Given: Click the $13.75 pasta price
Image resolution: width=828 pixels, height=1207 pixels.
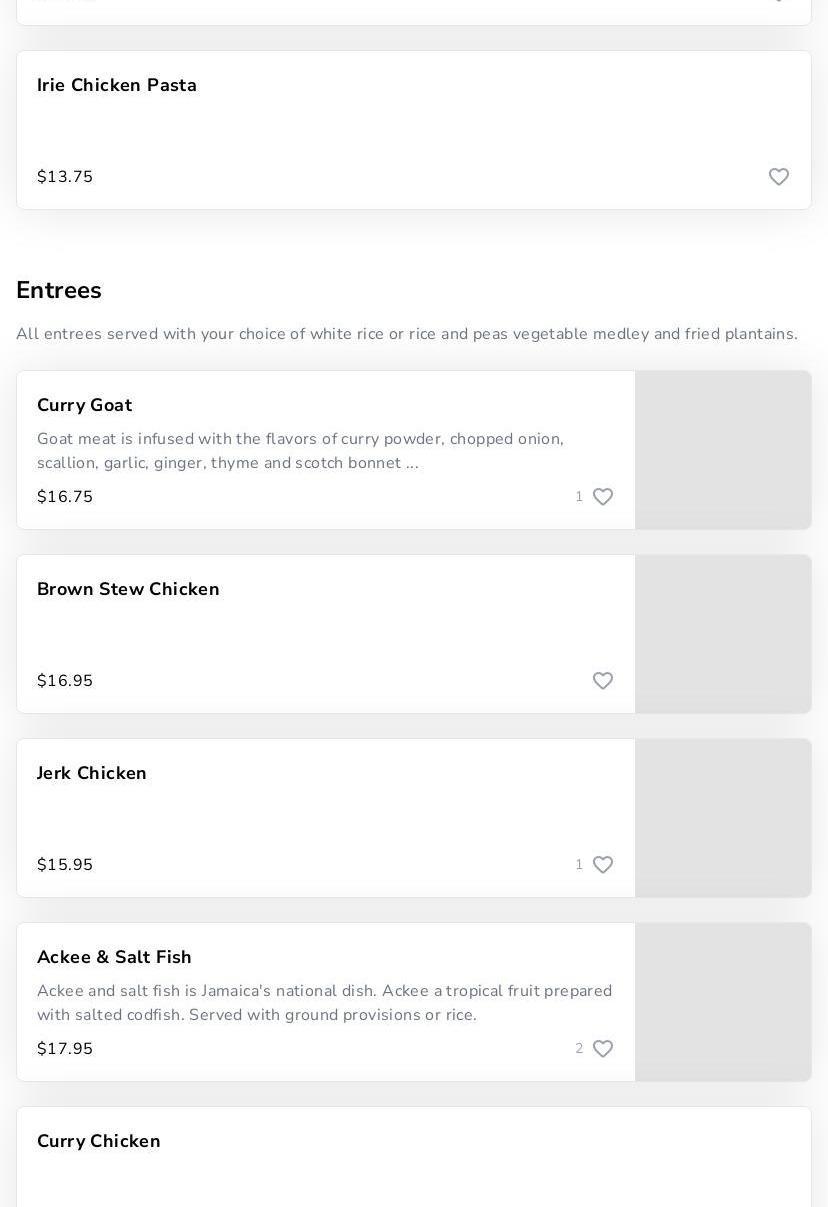Looking at the screenshot, I should coord(65,177).
